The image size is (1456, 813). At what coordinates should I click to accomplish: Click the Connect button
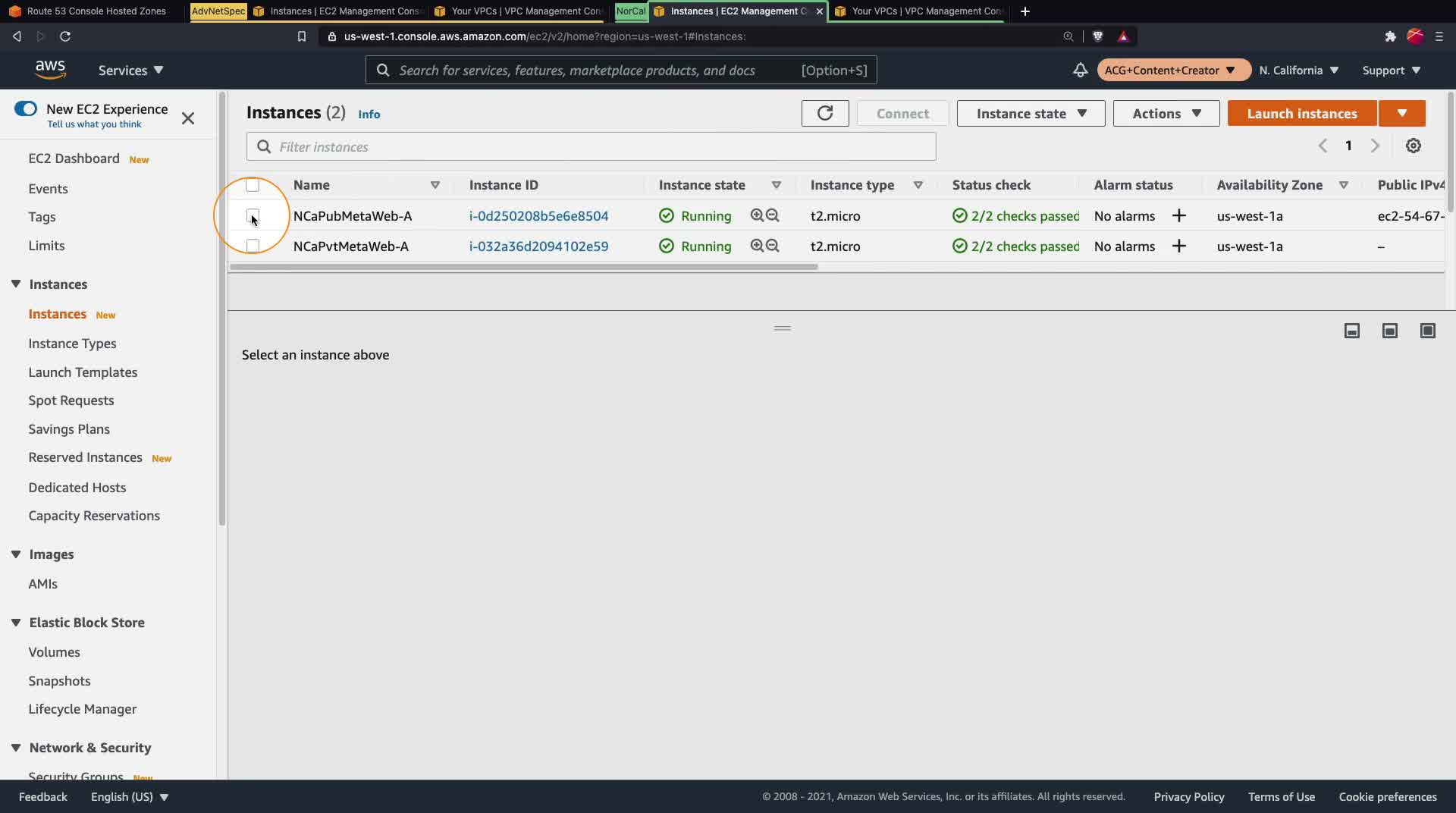pyautogui.click(x=902, y=113)
